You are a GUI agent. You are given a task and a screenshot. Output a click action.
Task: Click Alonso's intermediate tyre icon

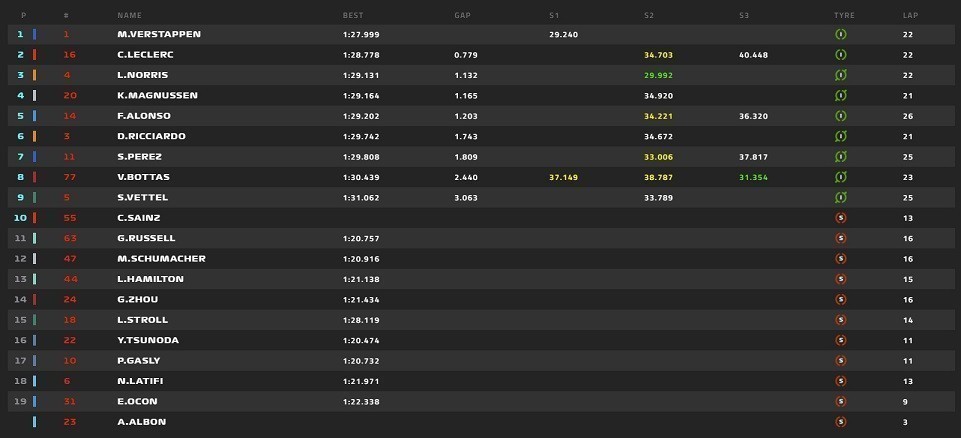click(841, 116)
